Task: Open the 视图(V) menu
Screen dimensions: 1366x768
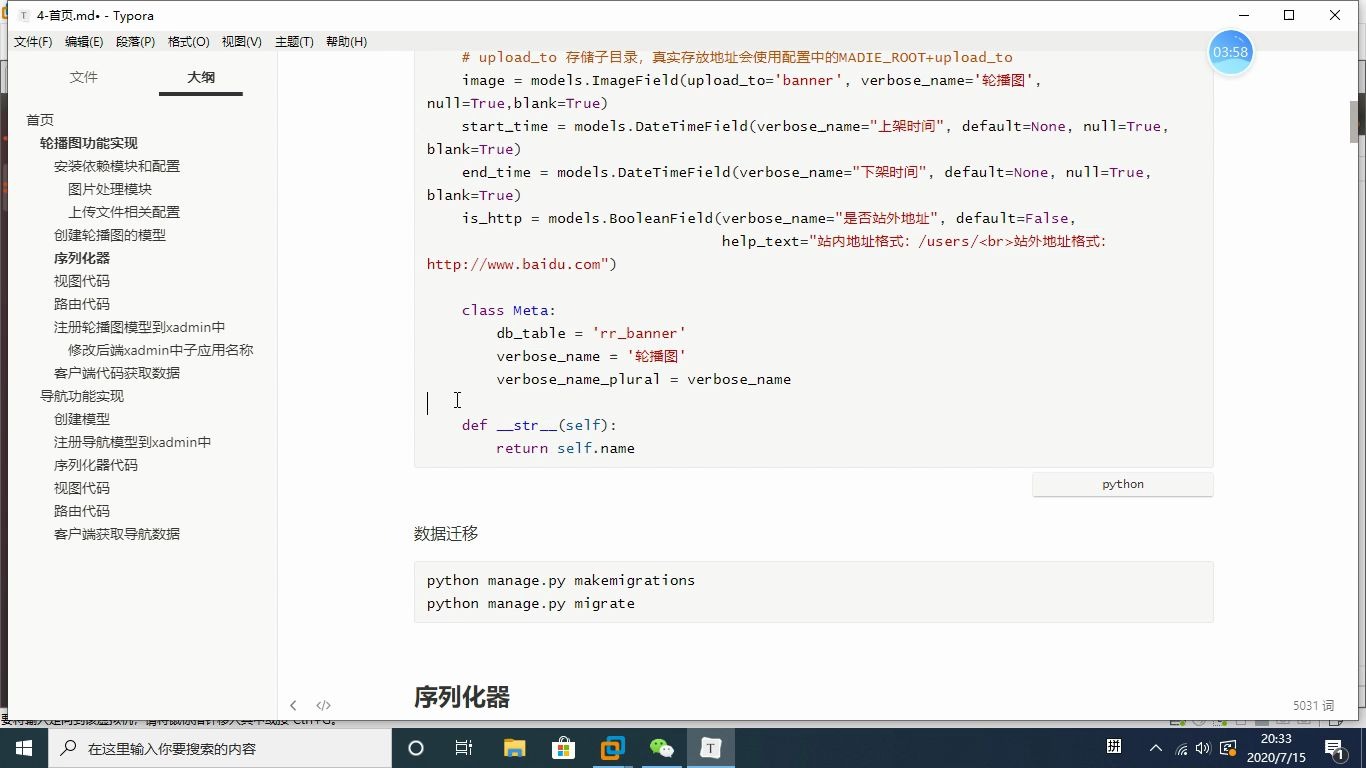Action: click(x=242, y=41)
